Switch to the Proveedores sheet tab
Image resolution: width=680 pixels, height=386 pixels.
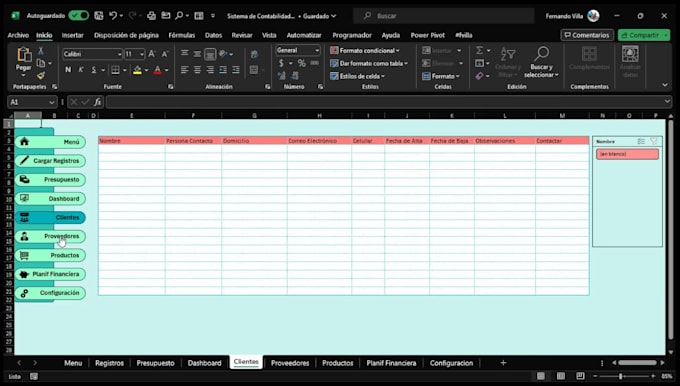point(290,363)
